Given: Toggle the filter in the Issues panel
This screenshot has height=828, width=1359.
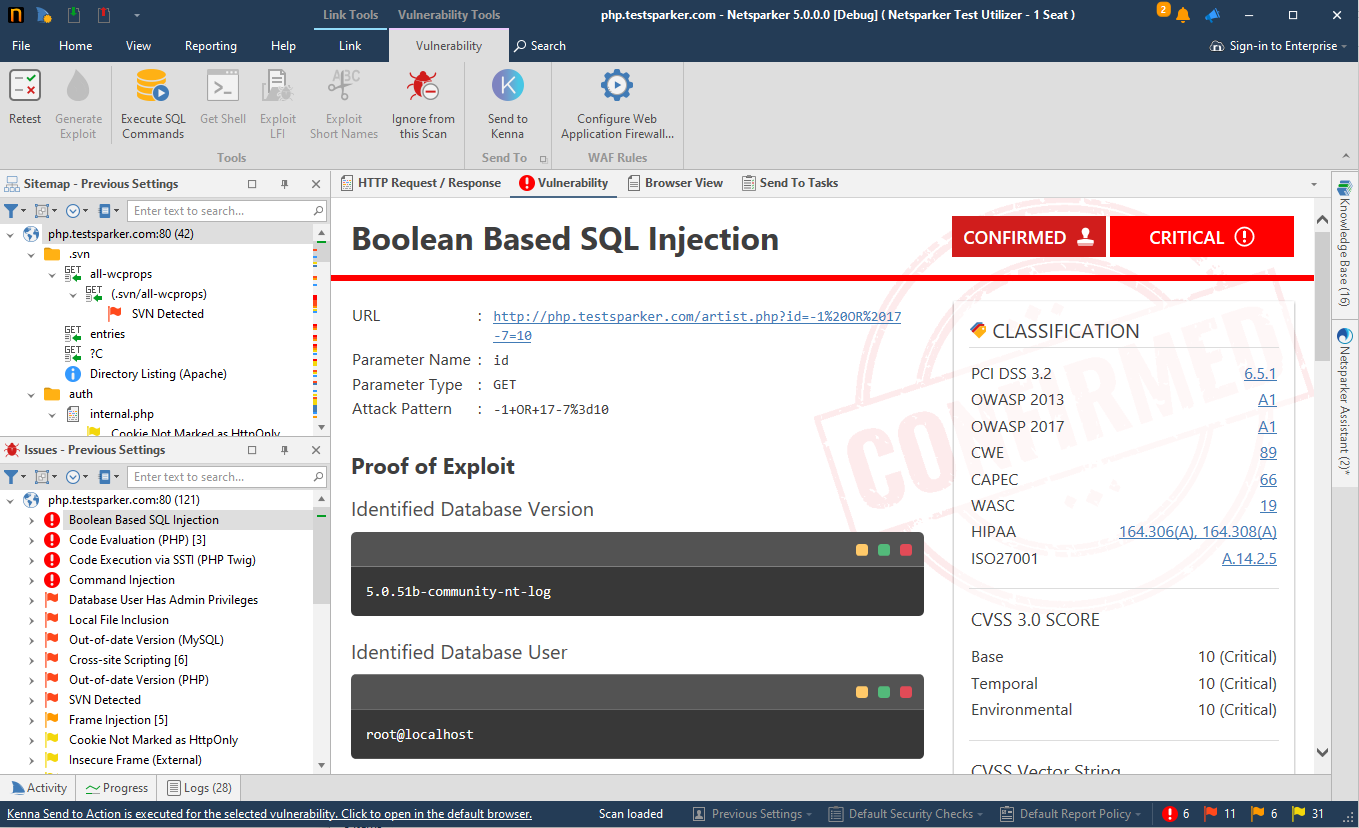Looking at the screenshot, I should pyautogui.click(x=12, y=476).
